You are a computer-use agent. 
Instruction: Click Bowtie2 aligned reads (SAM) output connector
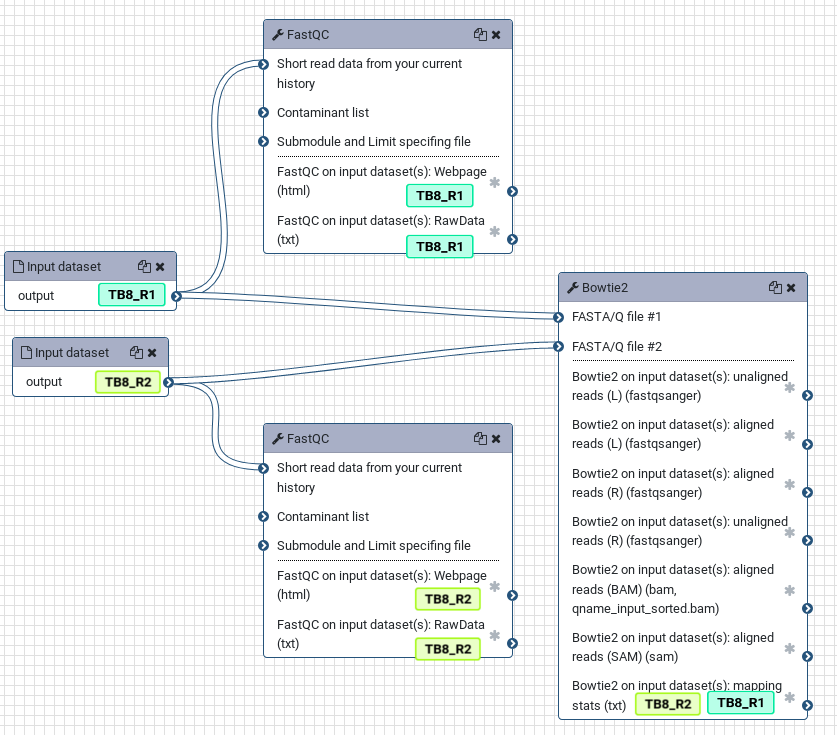tap(808, 656)
